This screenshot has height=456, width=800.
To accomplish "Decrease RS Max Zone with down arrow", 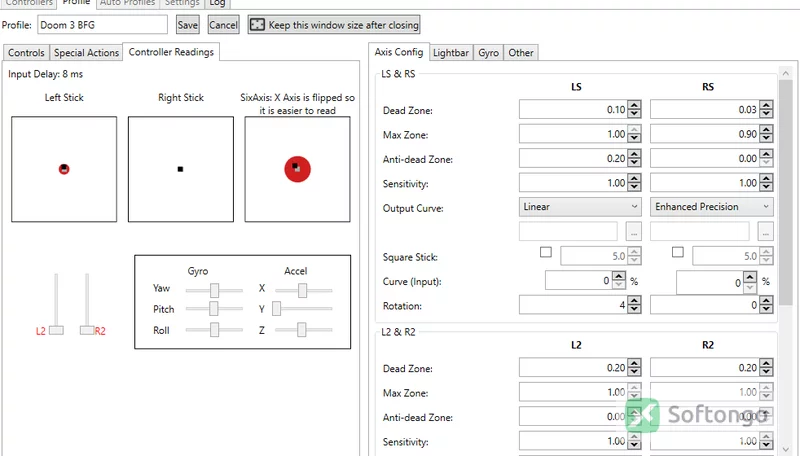I will click(x=766, y=139).
